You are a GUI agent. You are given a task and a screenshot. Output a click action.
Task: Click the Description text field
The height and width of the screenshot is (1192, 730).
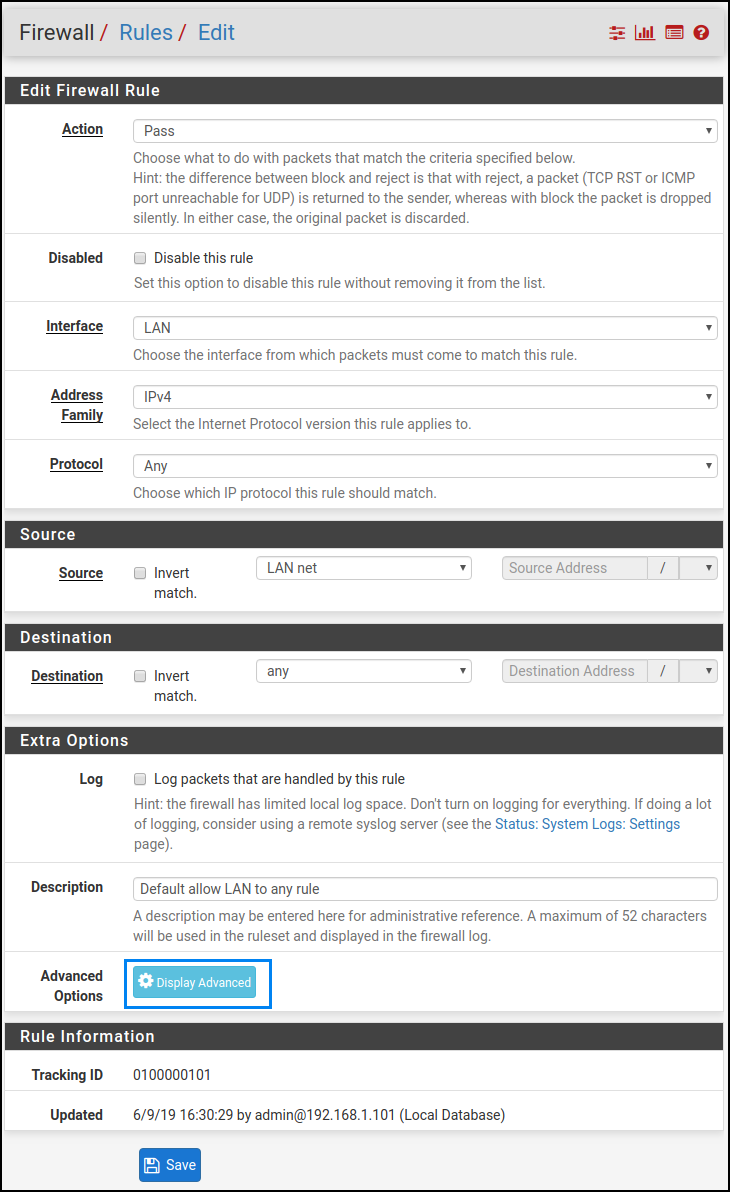(425, 889)
